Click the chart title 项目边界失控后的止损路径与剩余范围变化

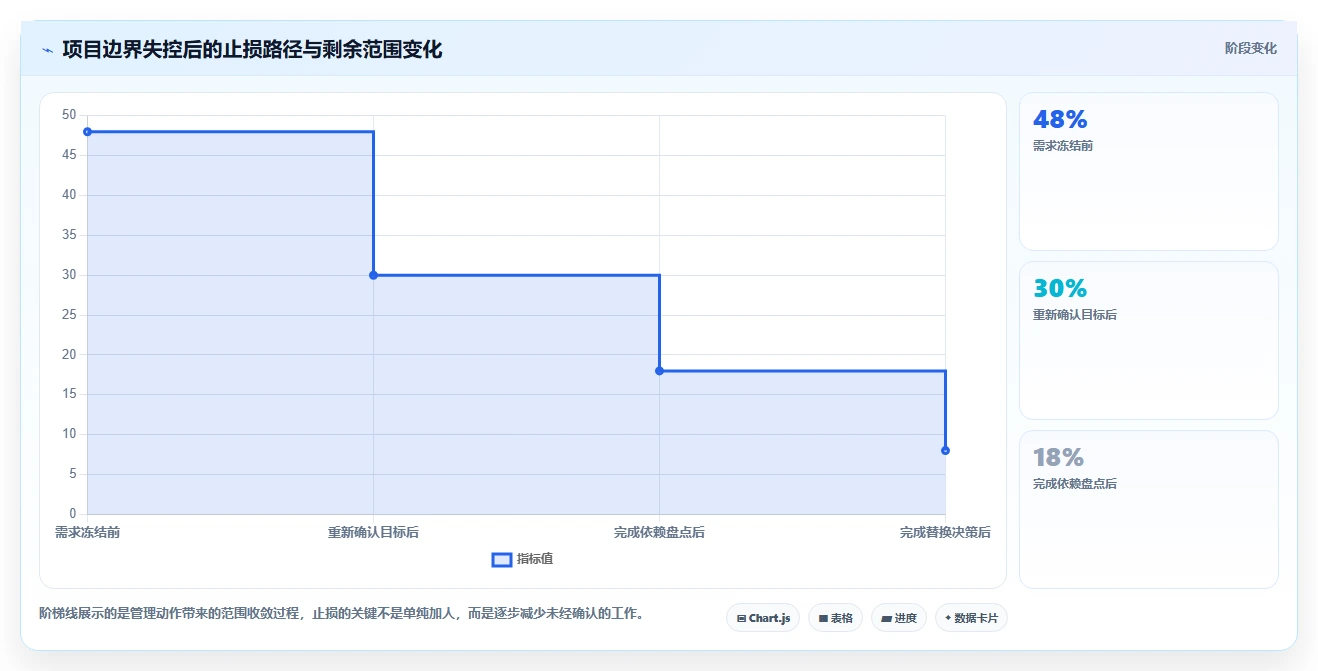(252, 49)
